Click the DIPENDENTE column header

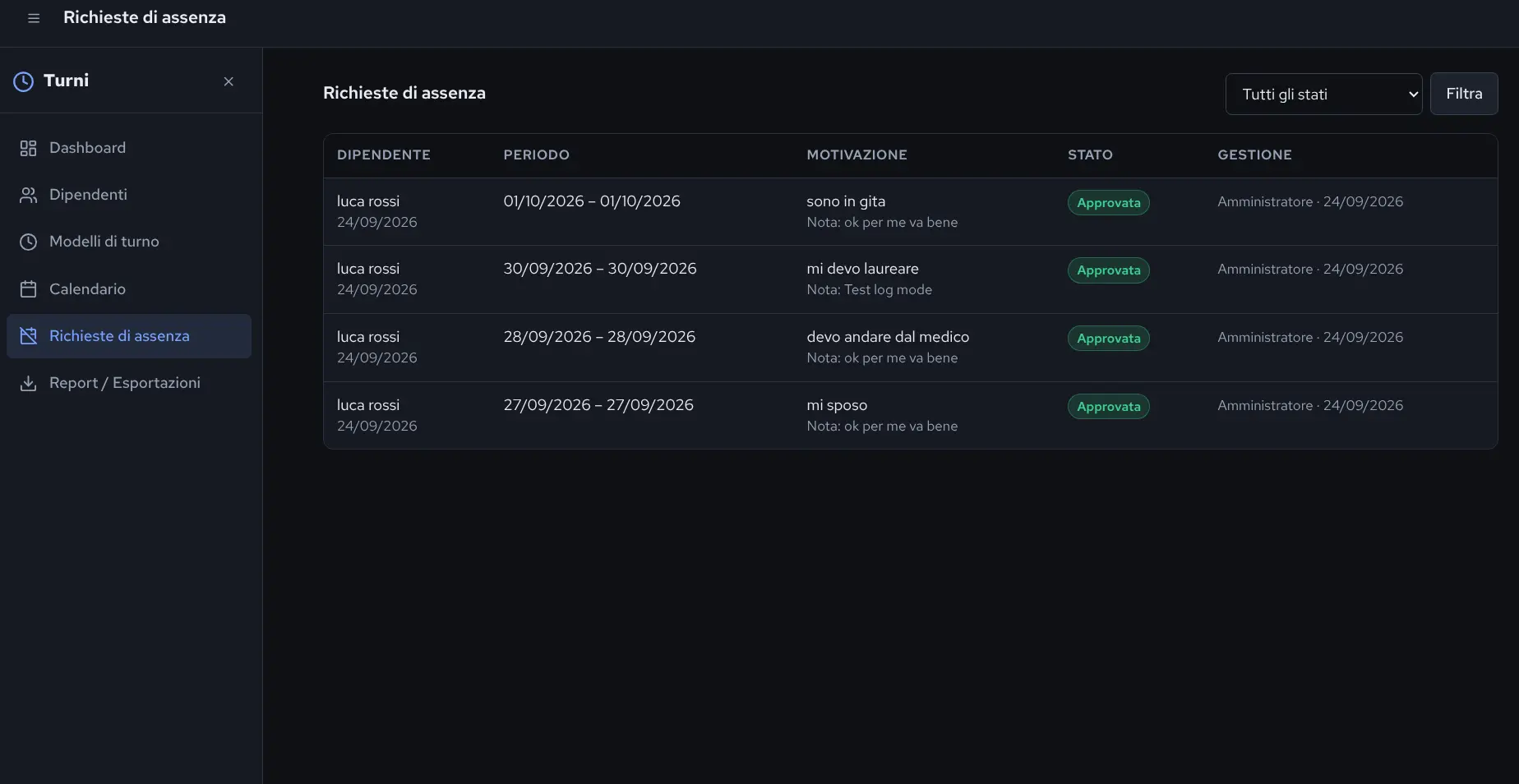pos(384,154)
